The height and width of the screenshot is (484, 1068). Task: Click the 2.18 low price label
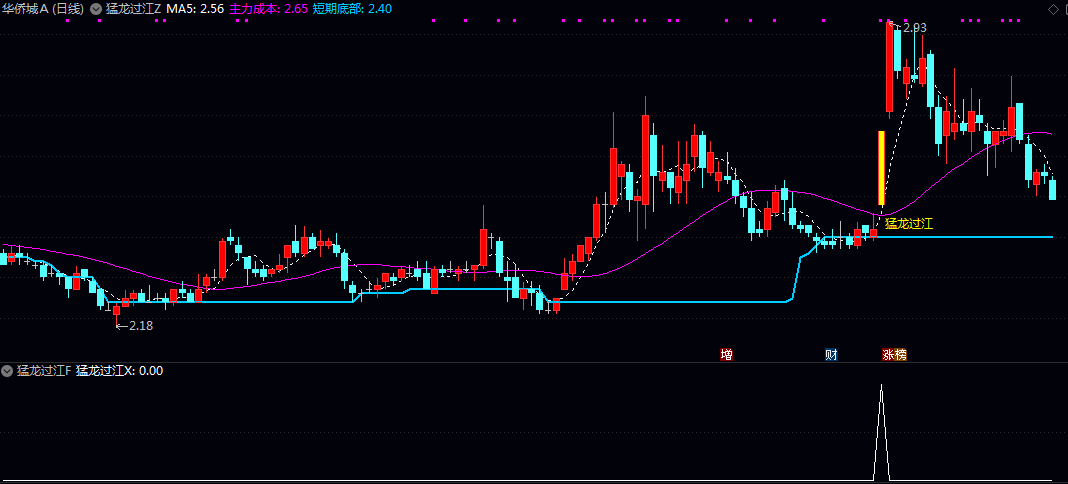[x=141, y=325]
